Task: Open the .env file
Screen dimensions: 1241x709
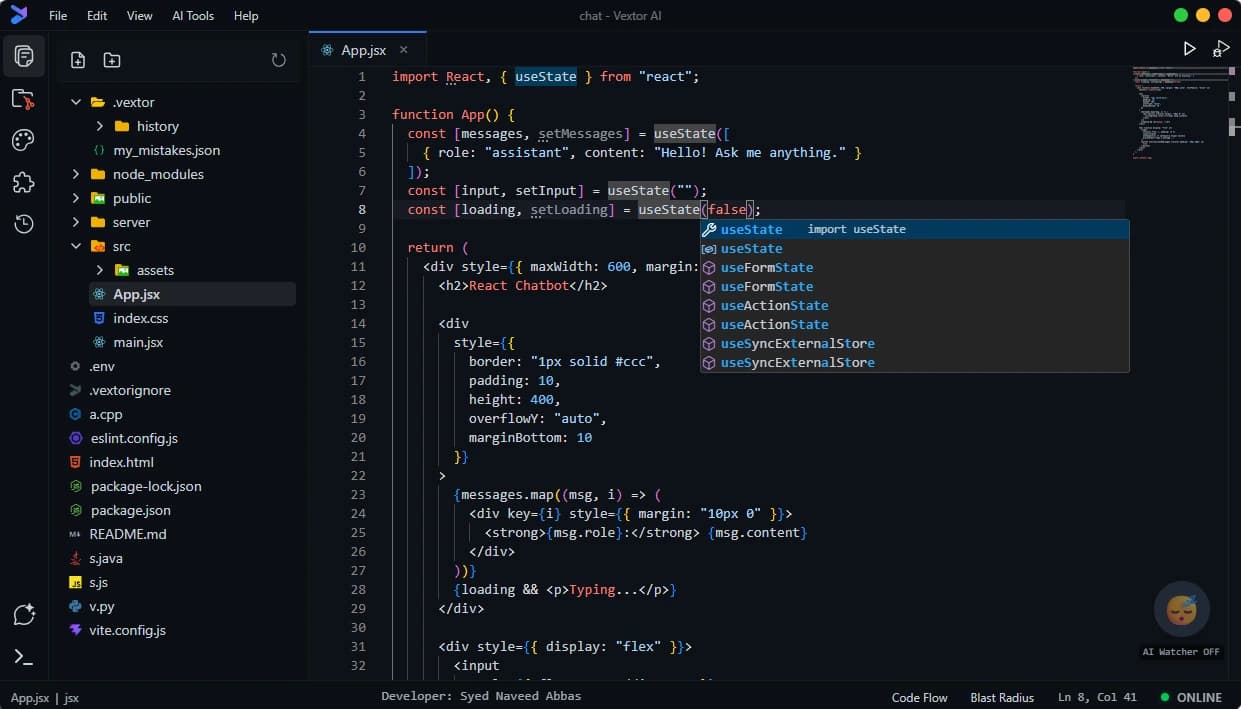Action: pyautogui.click(x=102, y=366)
